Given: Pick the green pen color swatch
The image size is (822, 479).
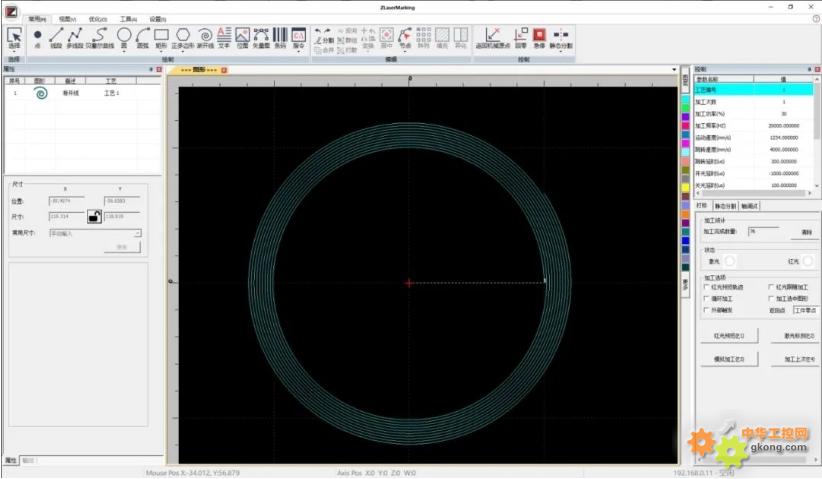Looking at the screenshot, I should [x=685, y=108].
